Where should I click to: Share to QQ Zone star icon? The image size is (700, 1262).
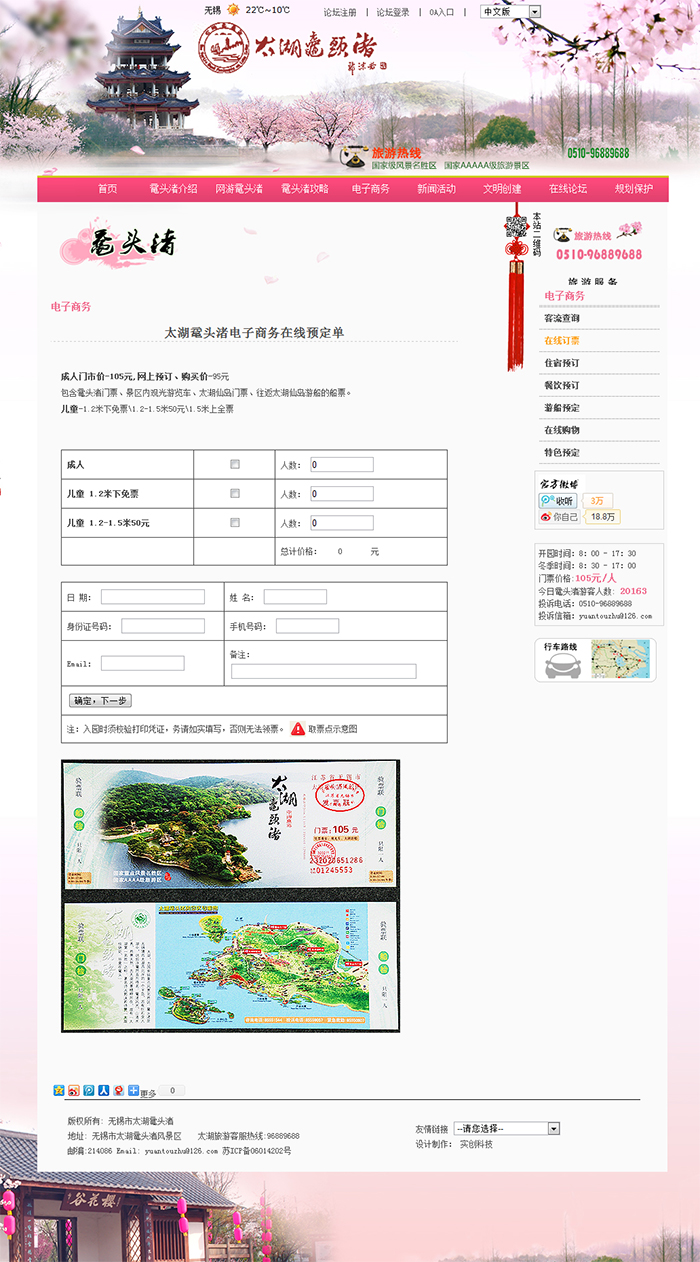pos(58,1090)
